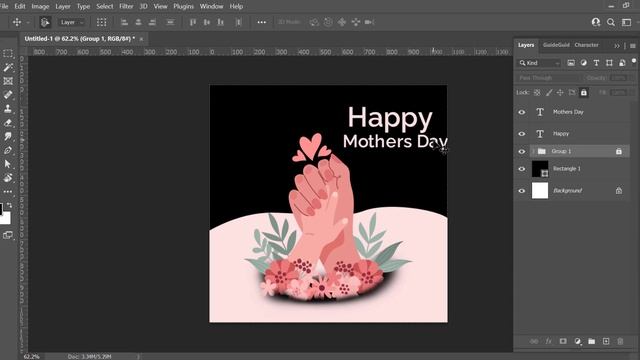Hide the Happy text layer
The width and height of the screenshot is (640, 360).
tap(522, 133)
